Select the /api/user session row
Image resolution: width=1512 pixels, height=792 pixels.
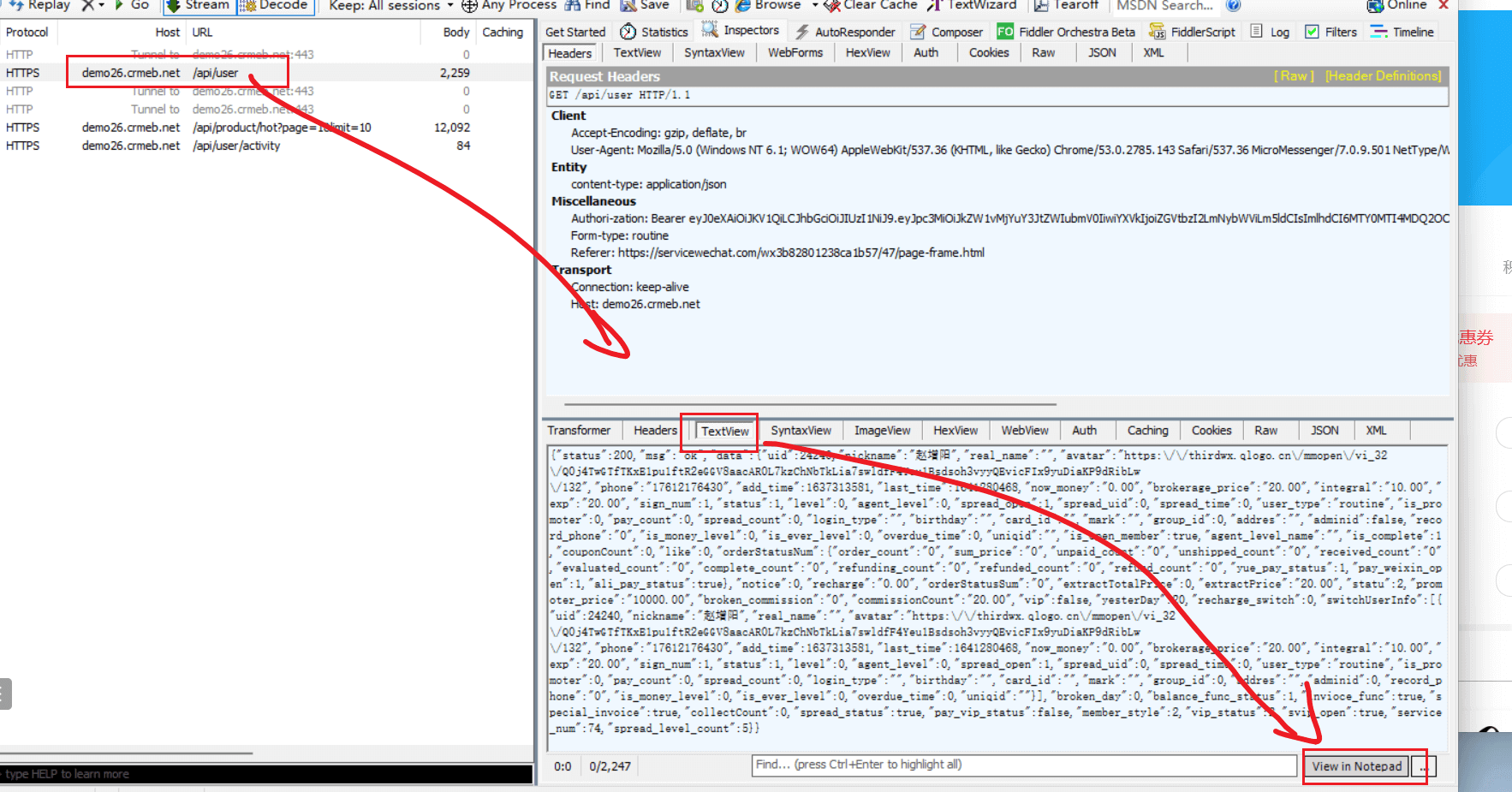267,73
